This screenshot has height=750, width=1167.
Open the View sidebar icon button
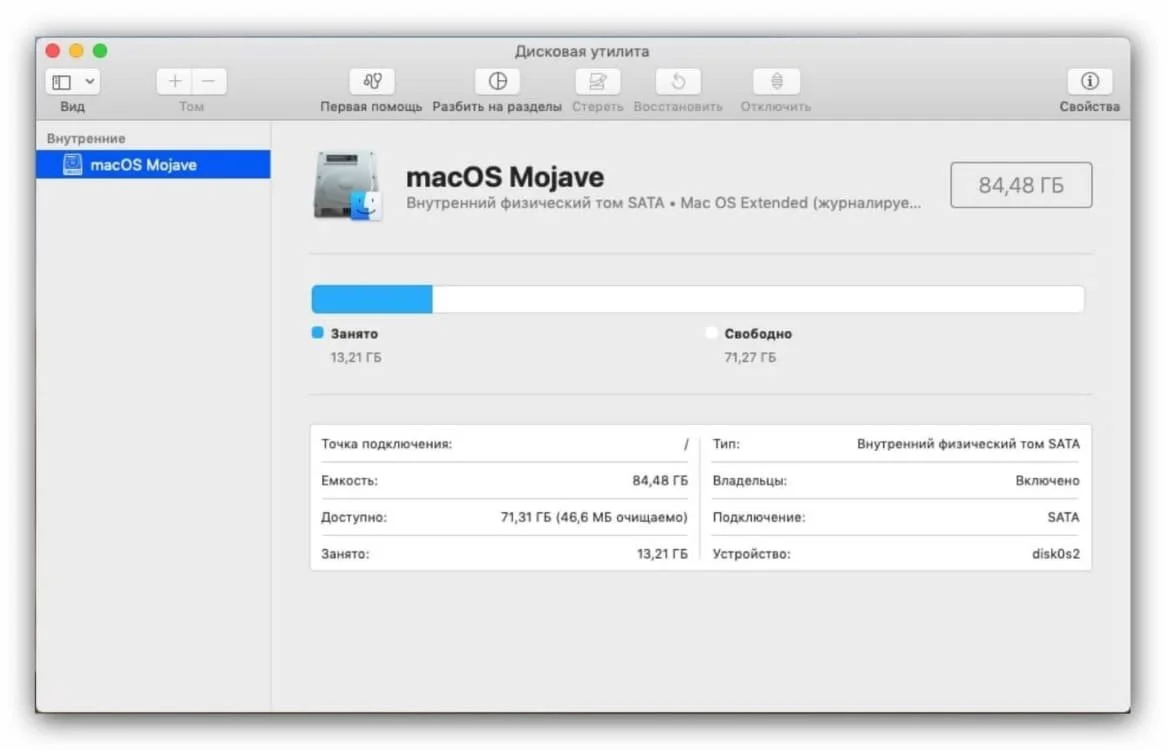pos(62,82)
